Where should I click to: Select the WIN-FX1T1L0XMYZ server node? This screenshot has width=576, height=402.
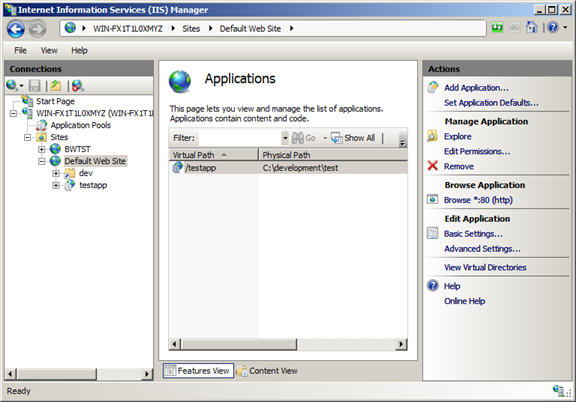tap(94, 113)
